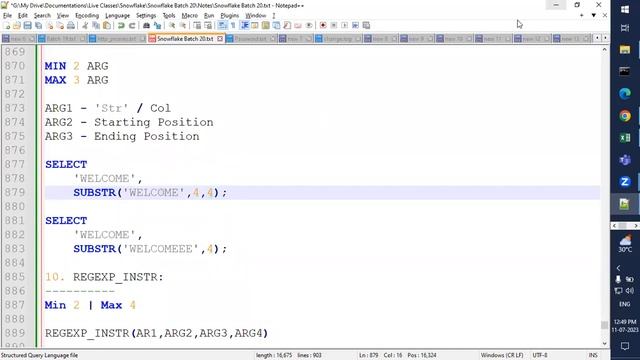The image size is (640, 360).
Task: Click the REGEXP_INSTR(AR1,ARG2,ARG3,ARG4) line
Action: tap(156, 333)
